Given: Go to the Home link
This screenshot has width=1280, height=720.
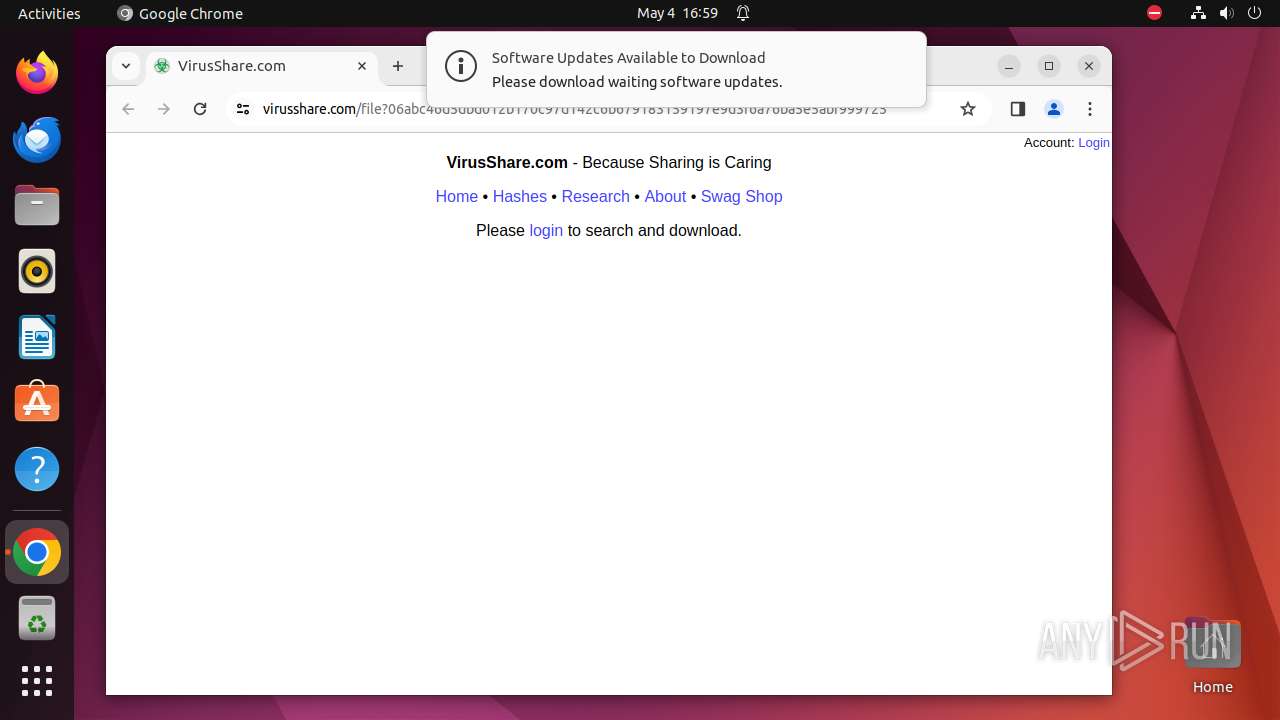Looking at the screenshot, I should tap(457, 197).
